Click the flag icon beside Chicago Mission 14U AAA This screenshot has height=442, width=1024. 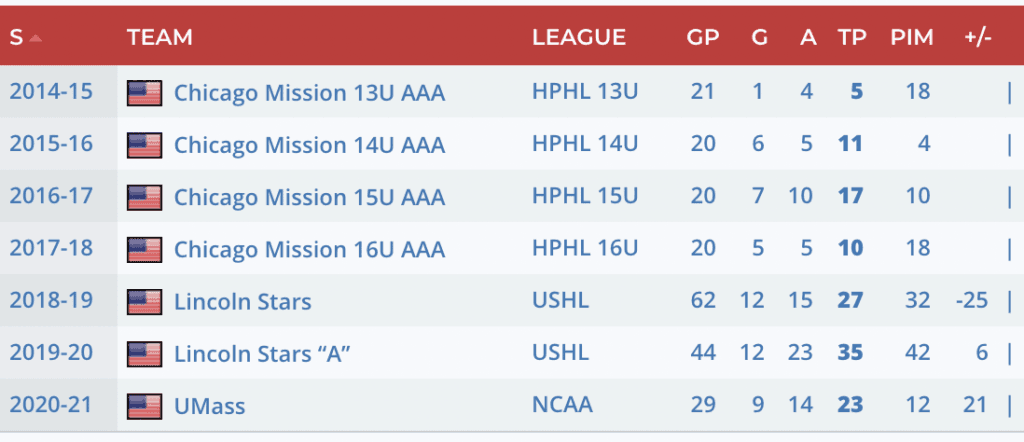(144, 145)
